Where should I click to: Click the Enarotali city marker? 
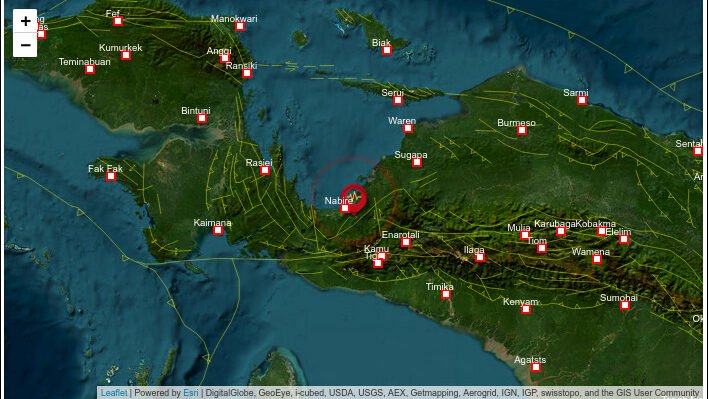(405, 242)
